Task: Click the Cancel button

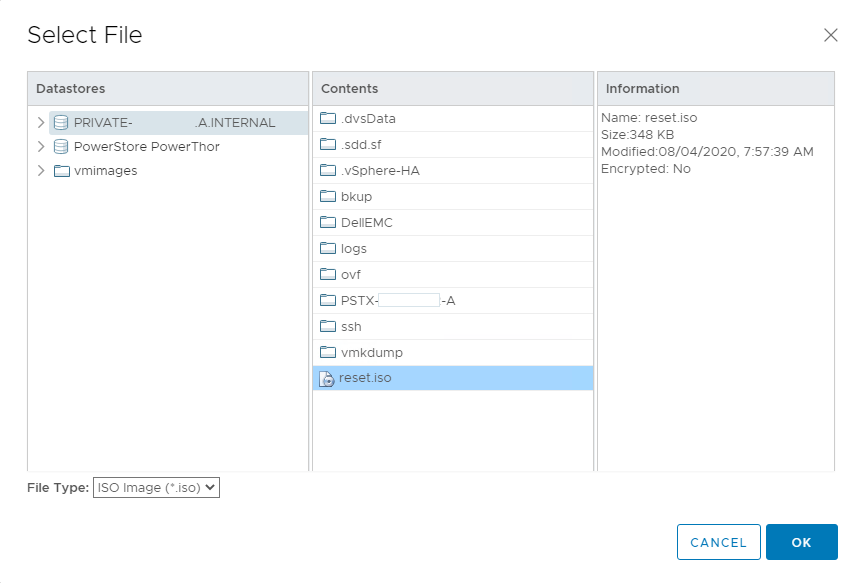Action: (718, 542)
